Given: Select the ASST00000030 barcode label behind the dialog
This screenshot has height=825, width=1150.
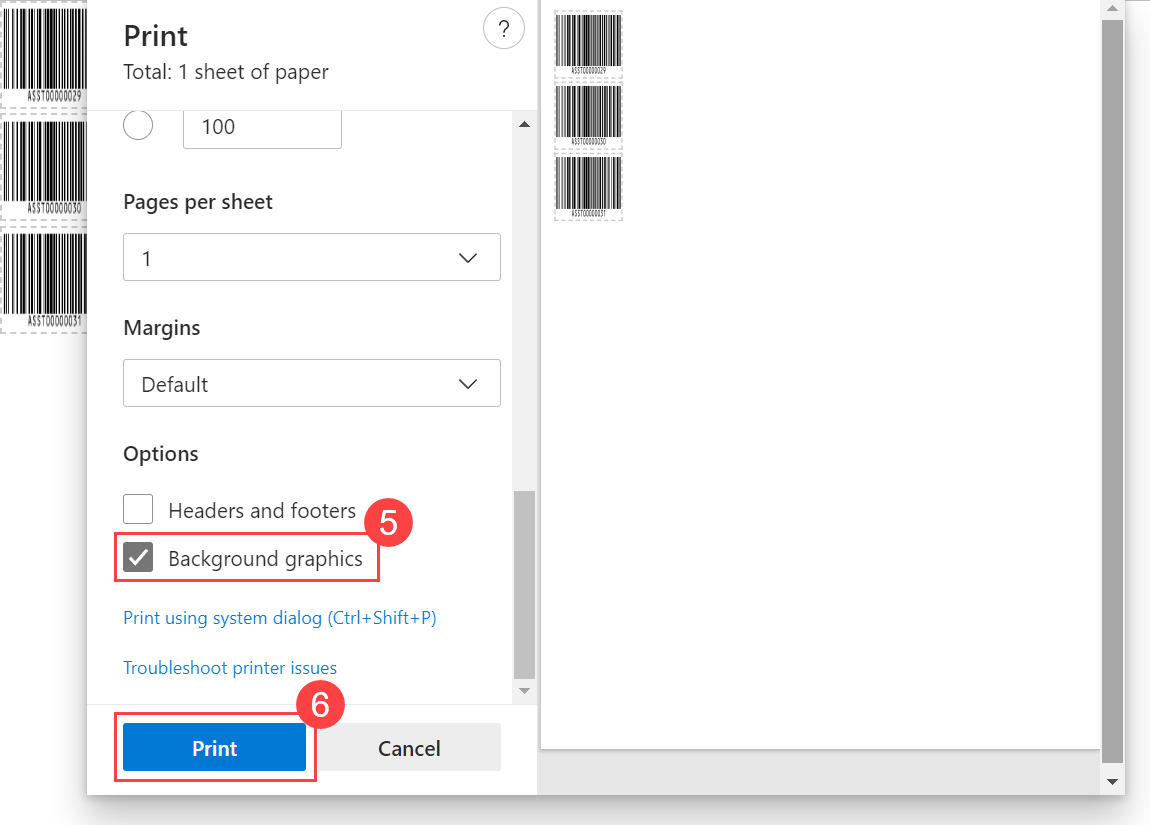Looking at the screenshot, I should [43, 166].
